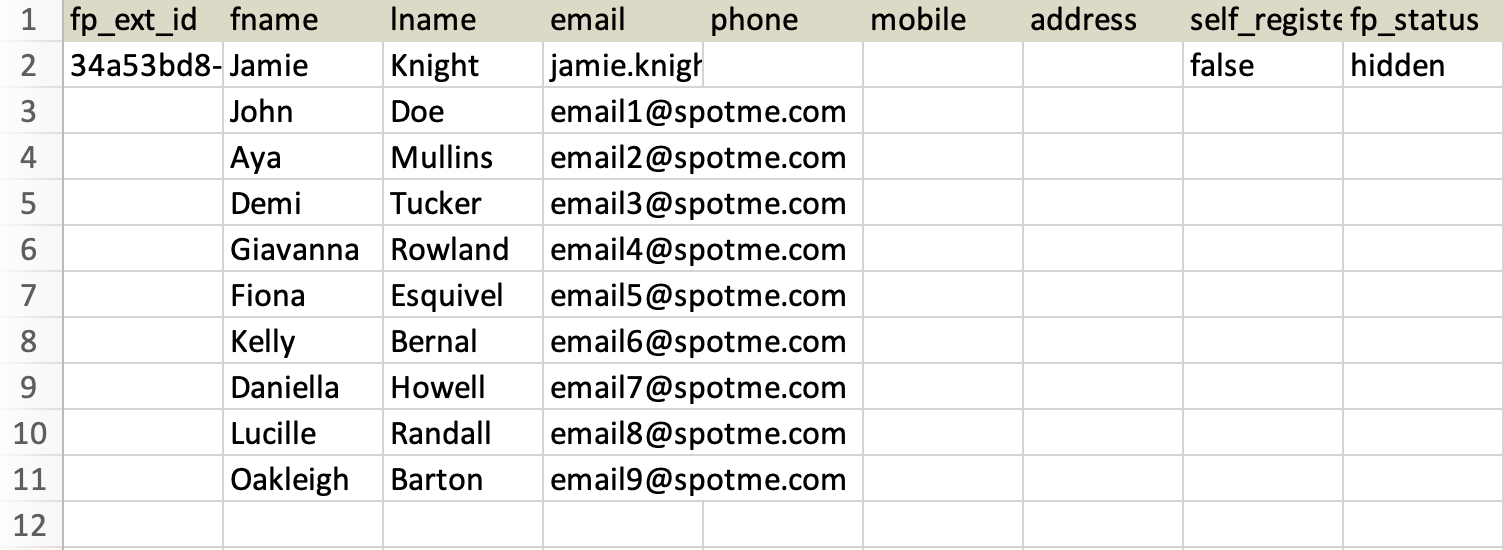Select the address header cell
This screenshot has width=1504, height=550.
1103,20
